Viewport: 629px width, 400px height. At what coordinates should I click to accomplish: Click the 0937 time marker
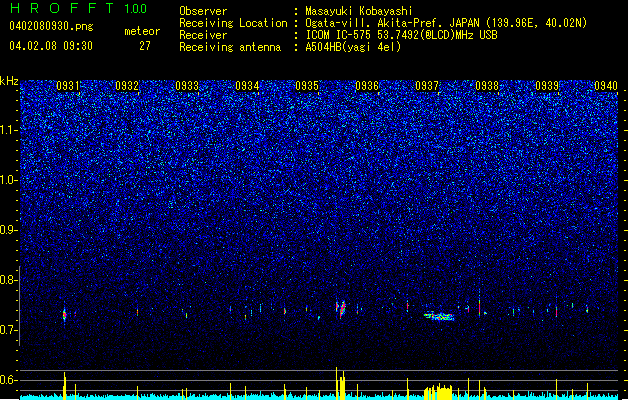[427, 86]
